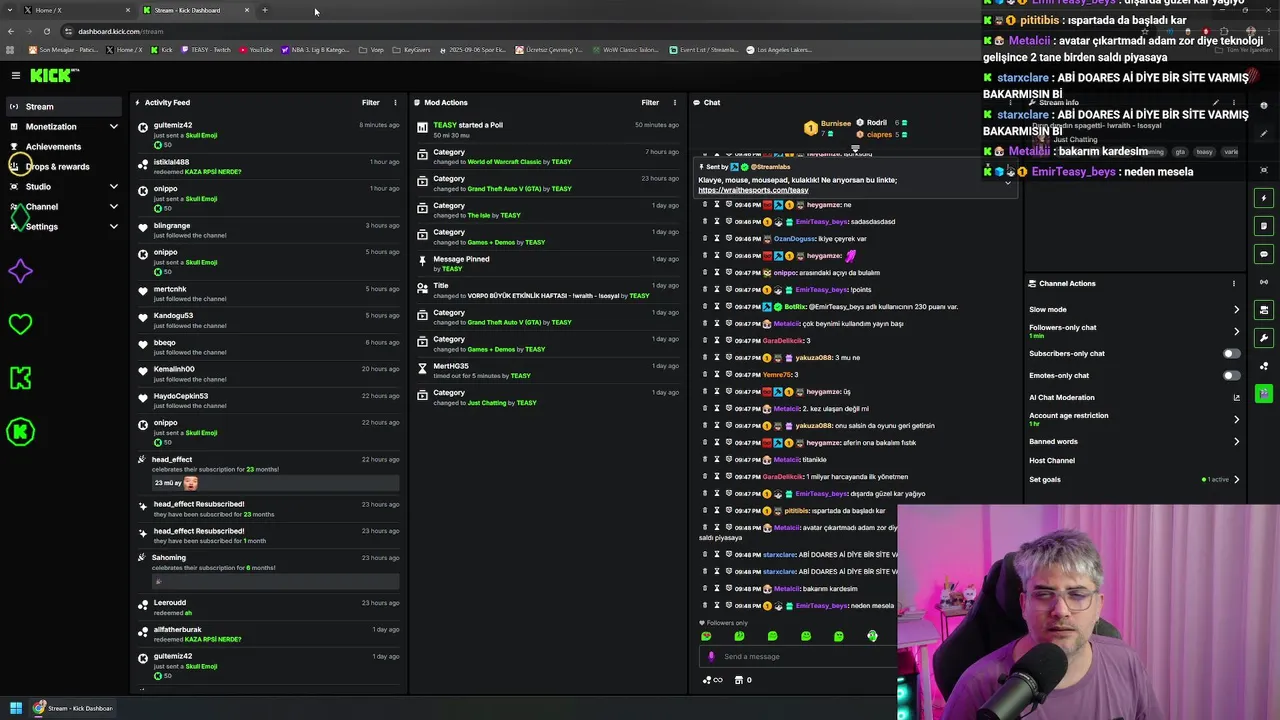1280x720 pixels.
Task: Open Set goals chevron
Action: coord(1236,479)
